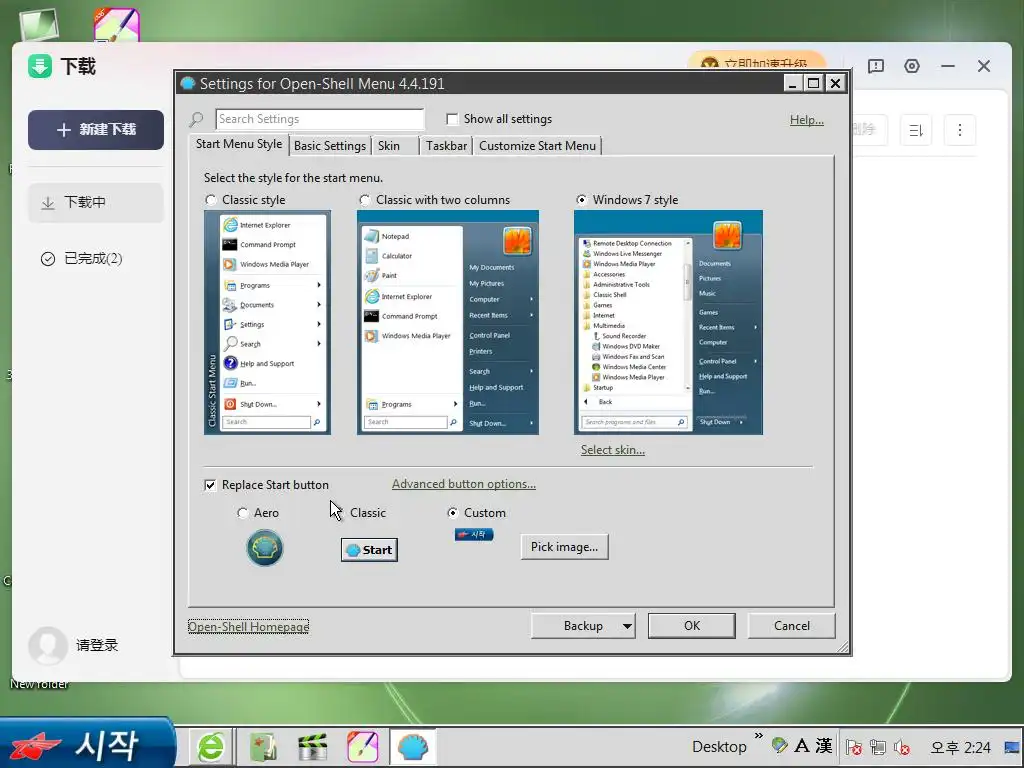
Task: Select the Windows 7 style option
Action: click(581, 200)
